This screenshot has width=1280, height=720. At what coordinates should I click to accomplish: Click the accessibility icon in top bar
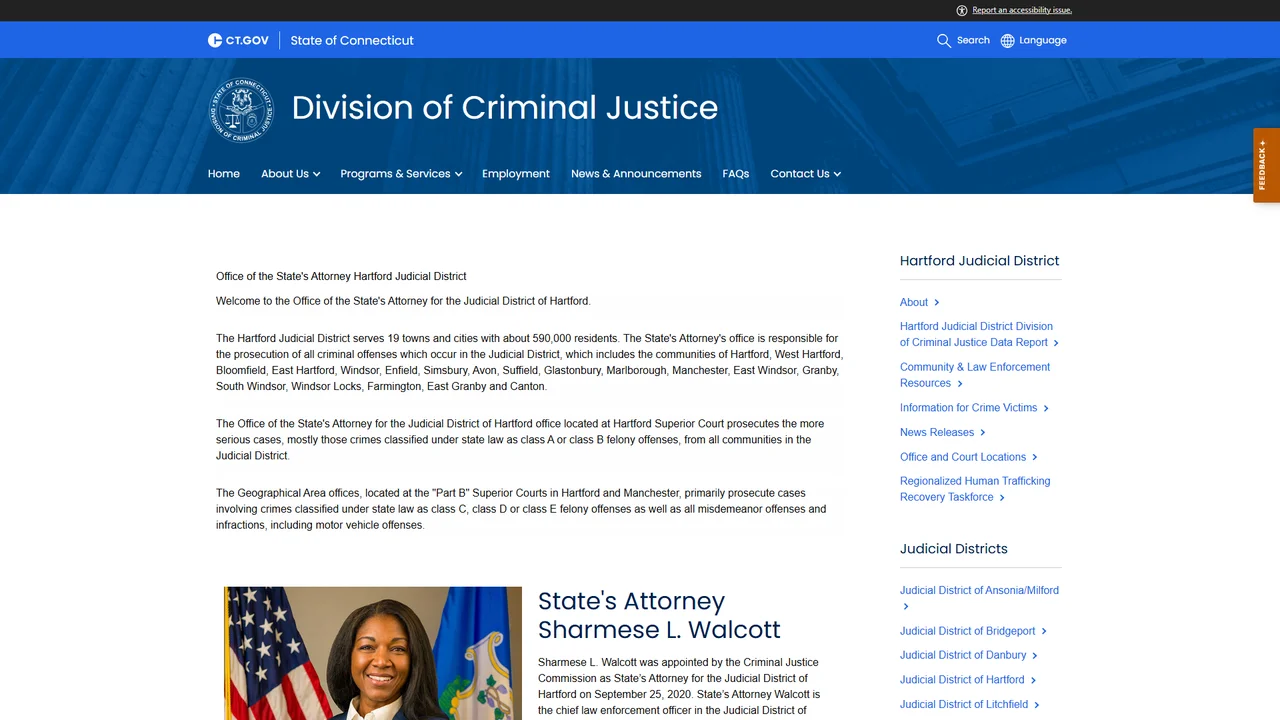pos(962,10)
